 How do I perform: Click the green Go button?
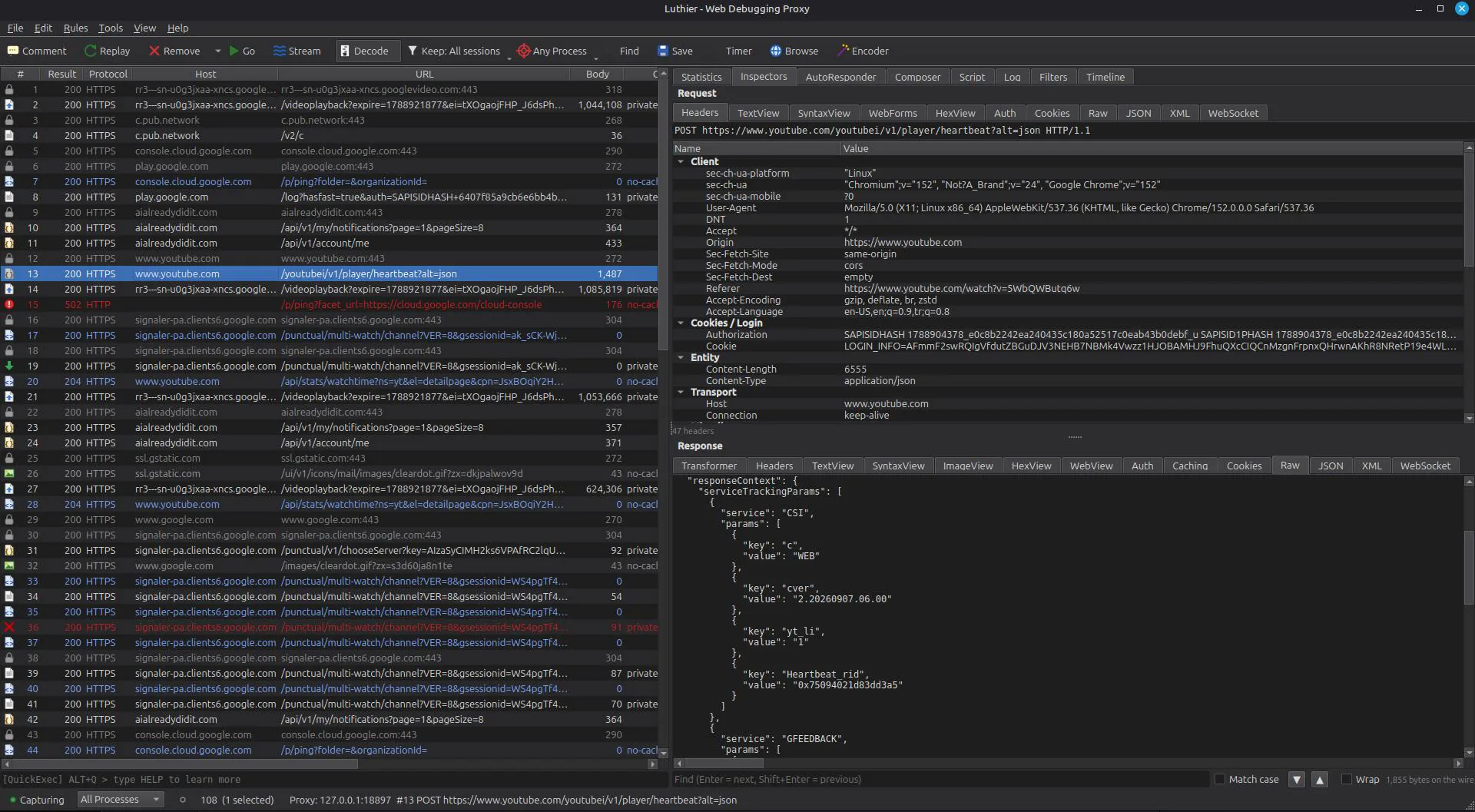pyautogui.click(x=242, y=51)
